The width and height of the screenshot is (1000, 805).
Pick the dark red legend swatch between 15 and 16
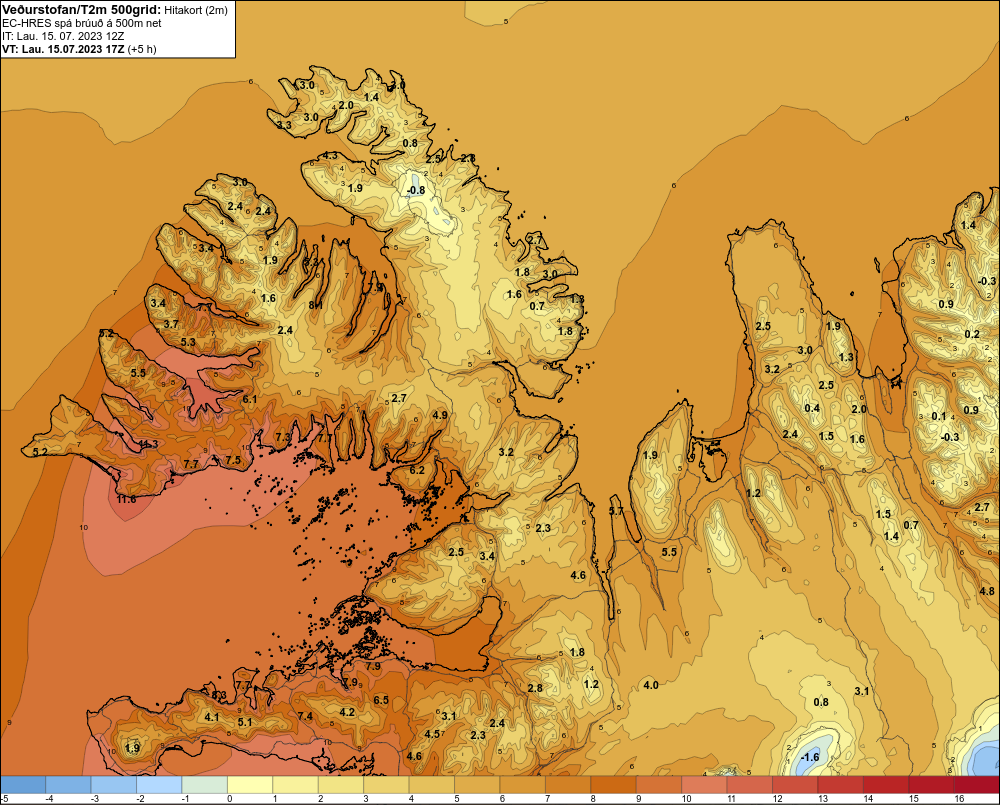tap(932, 785)
